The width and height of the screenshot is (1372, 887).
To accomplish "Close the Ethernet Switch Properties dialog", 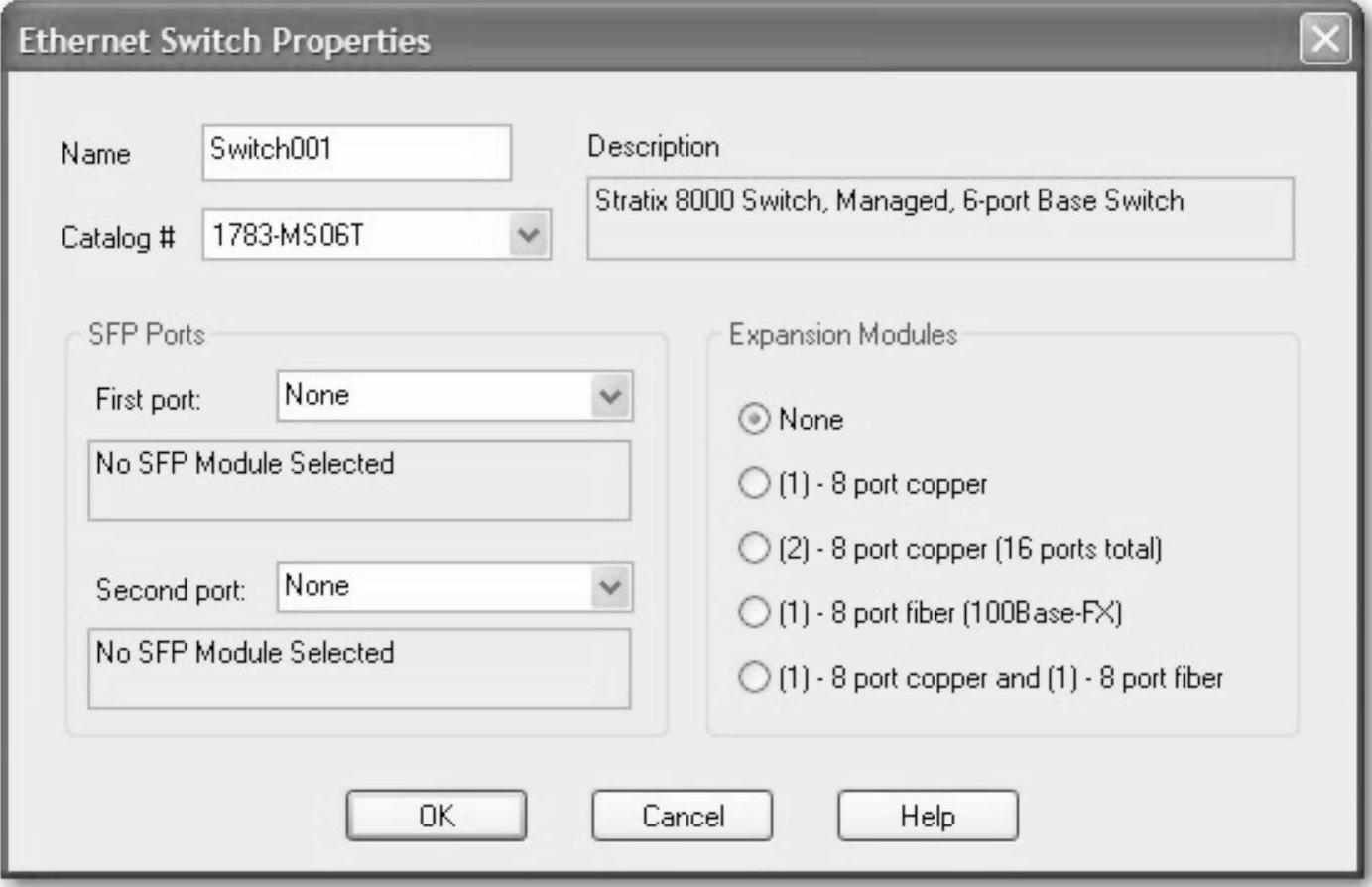I will pyautogui.click(x=1325, y=40).
